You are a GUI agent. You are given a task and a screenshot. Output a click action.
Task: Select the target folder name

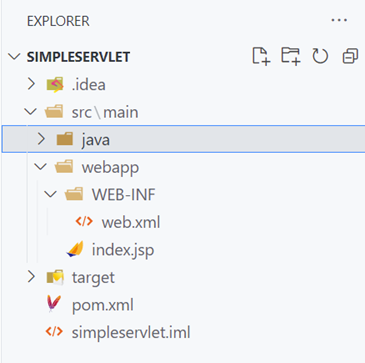pos(93,278)
